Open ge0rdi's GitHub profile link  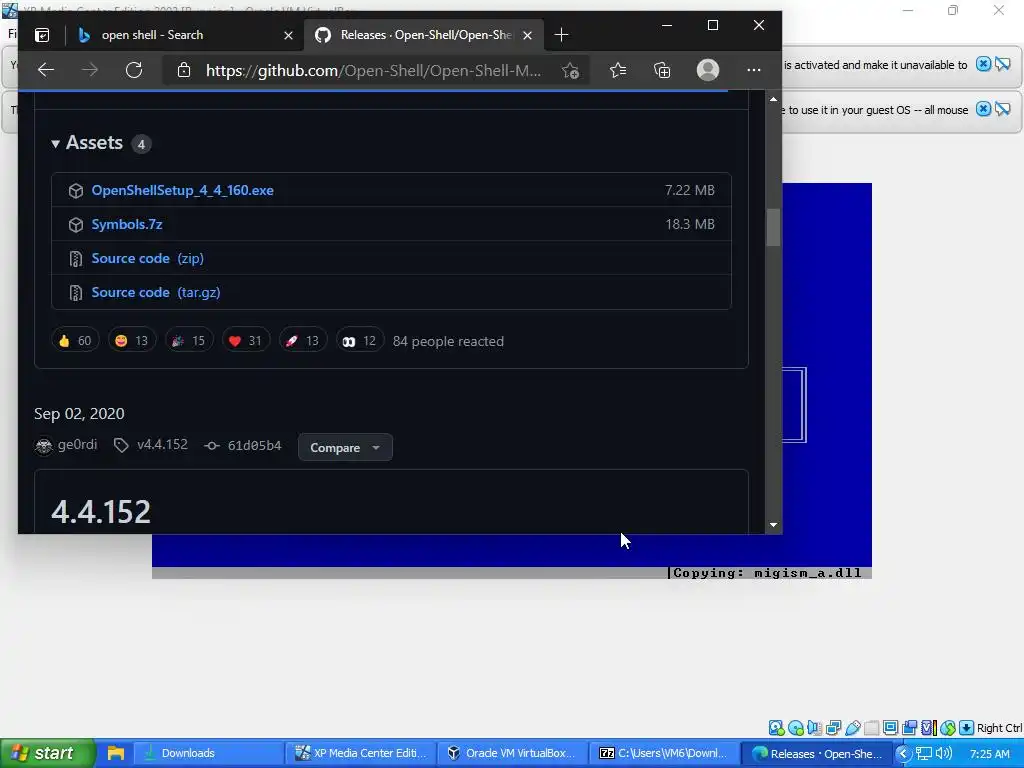77,445
